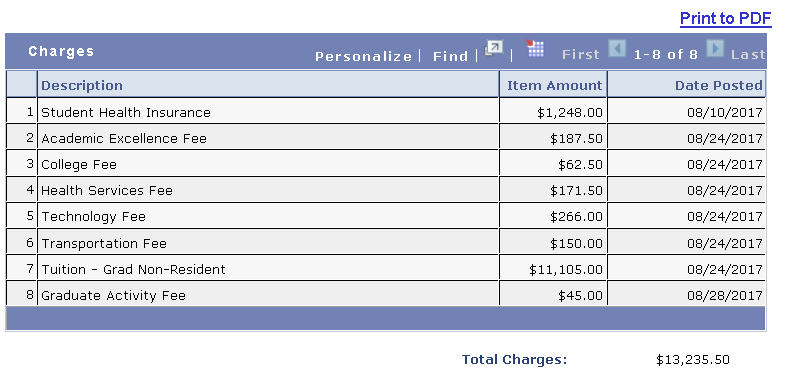
Task: Go to First page of charges
Action: pos(580,54)
